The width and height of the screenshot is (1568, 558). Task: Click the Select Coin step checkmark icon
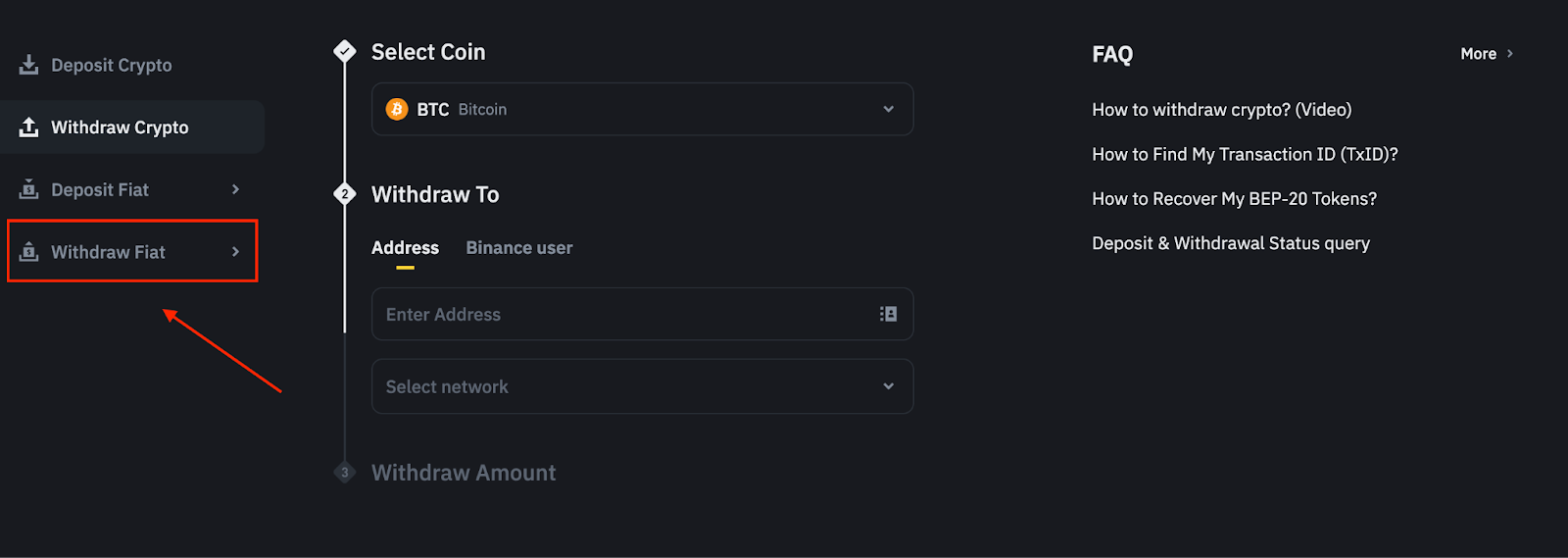click(x=345, y=51)
